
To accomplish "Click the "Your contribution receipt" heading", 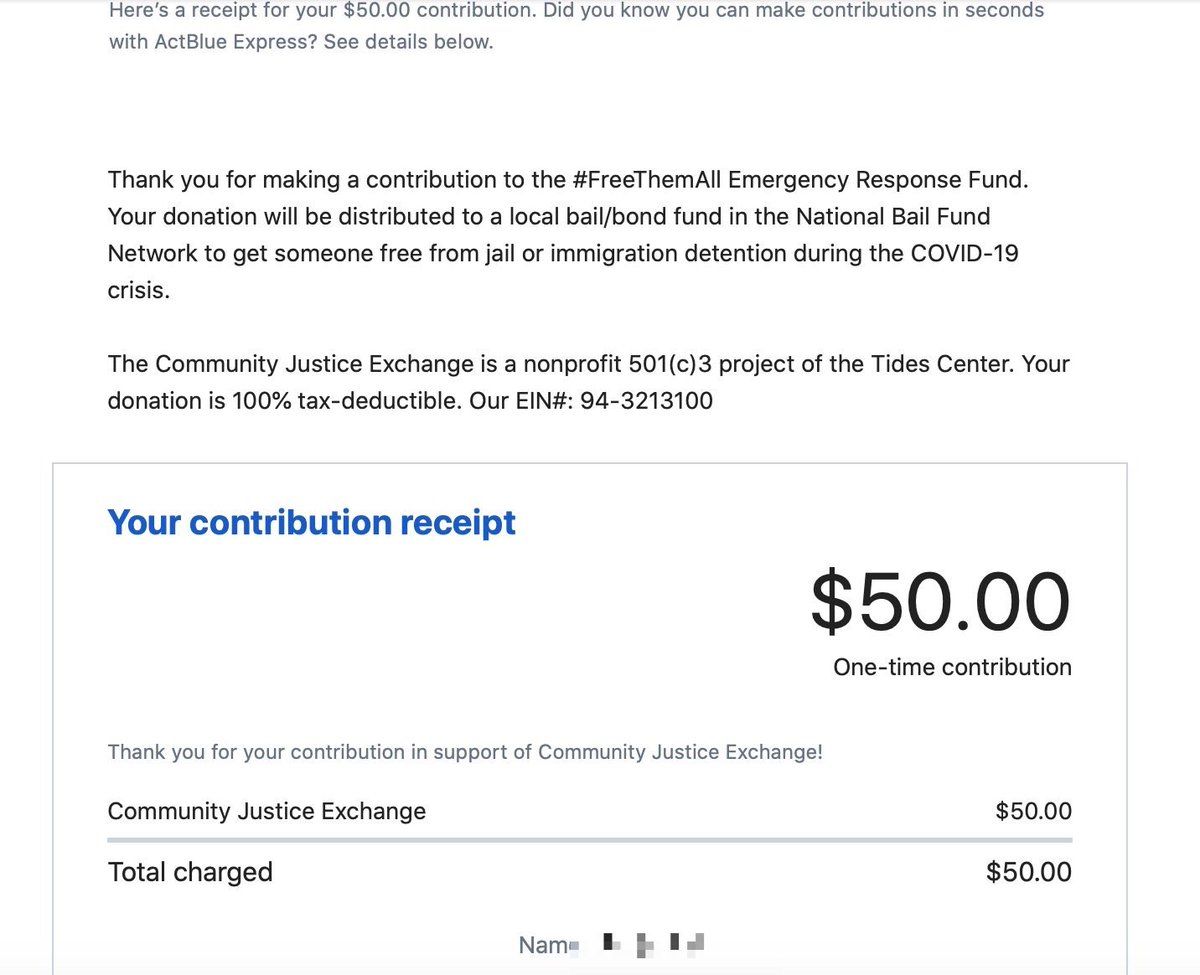I will click(x=311, y=522).
